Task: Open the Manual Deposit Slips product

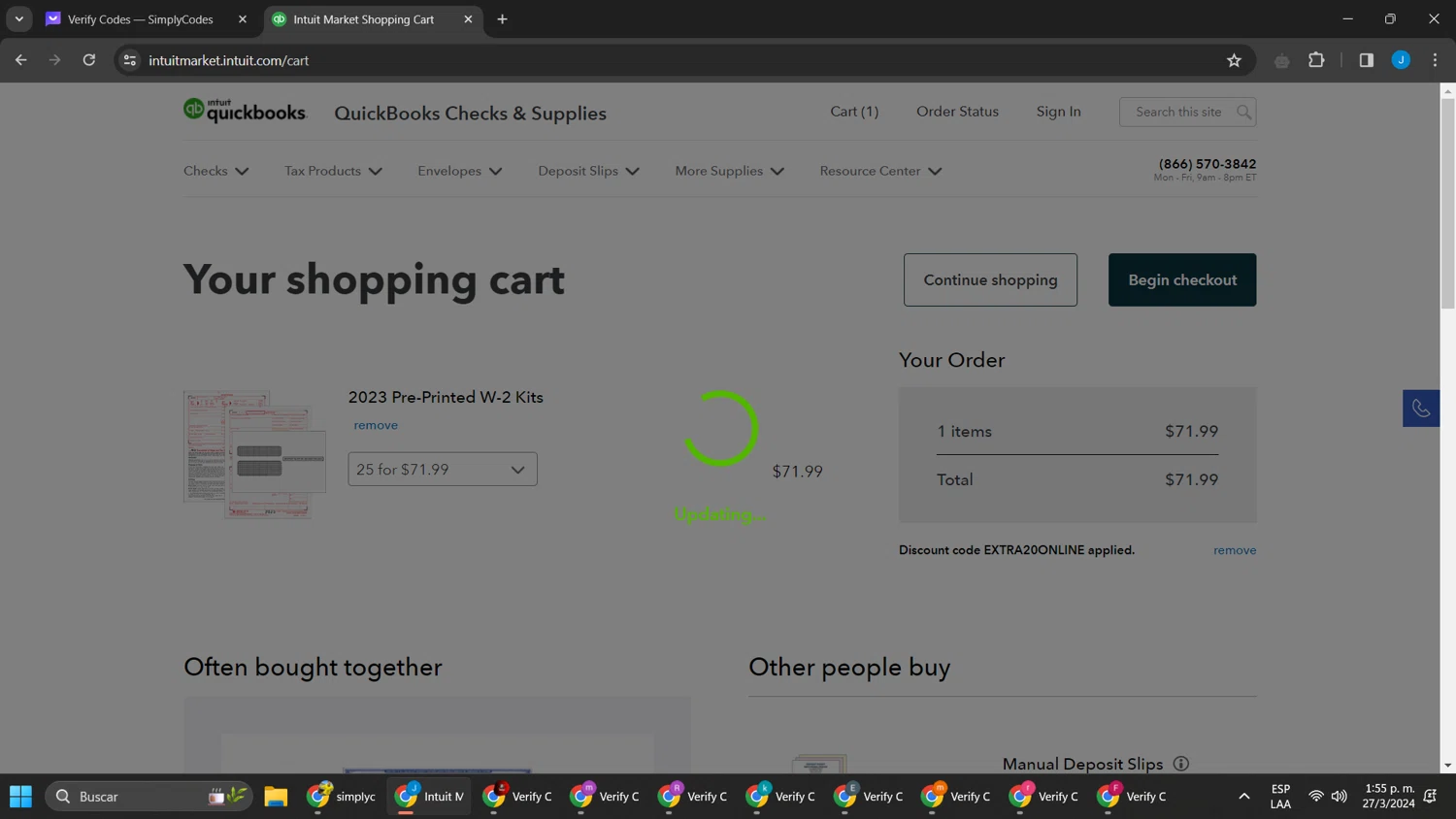Action: tap(1082, 764)
